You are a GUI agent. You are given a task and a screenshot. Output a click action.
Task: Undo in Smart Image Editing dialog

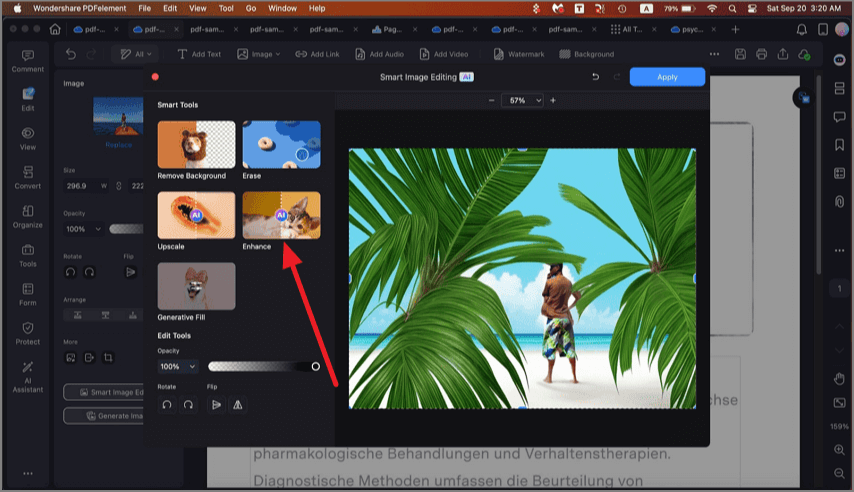[x=595, y=77]
